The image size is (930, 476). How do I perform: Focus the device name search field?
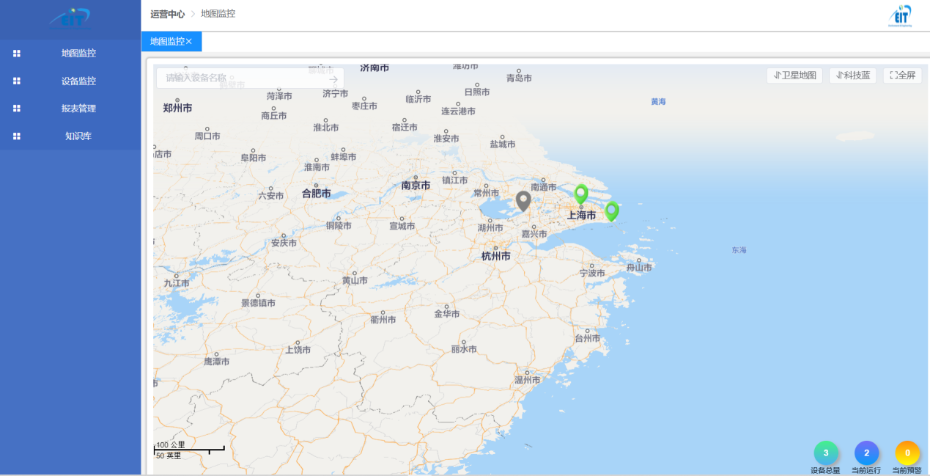(240, 78)
